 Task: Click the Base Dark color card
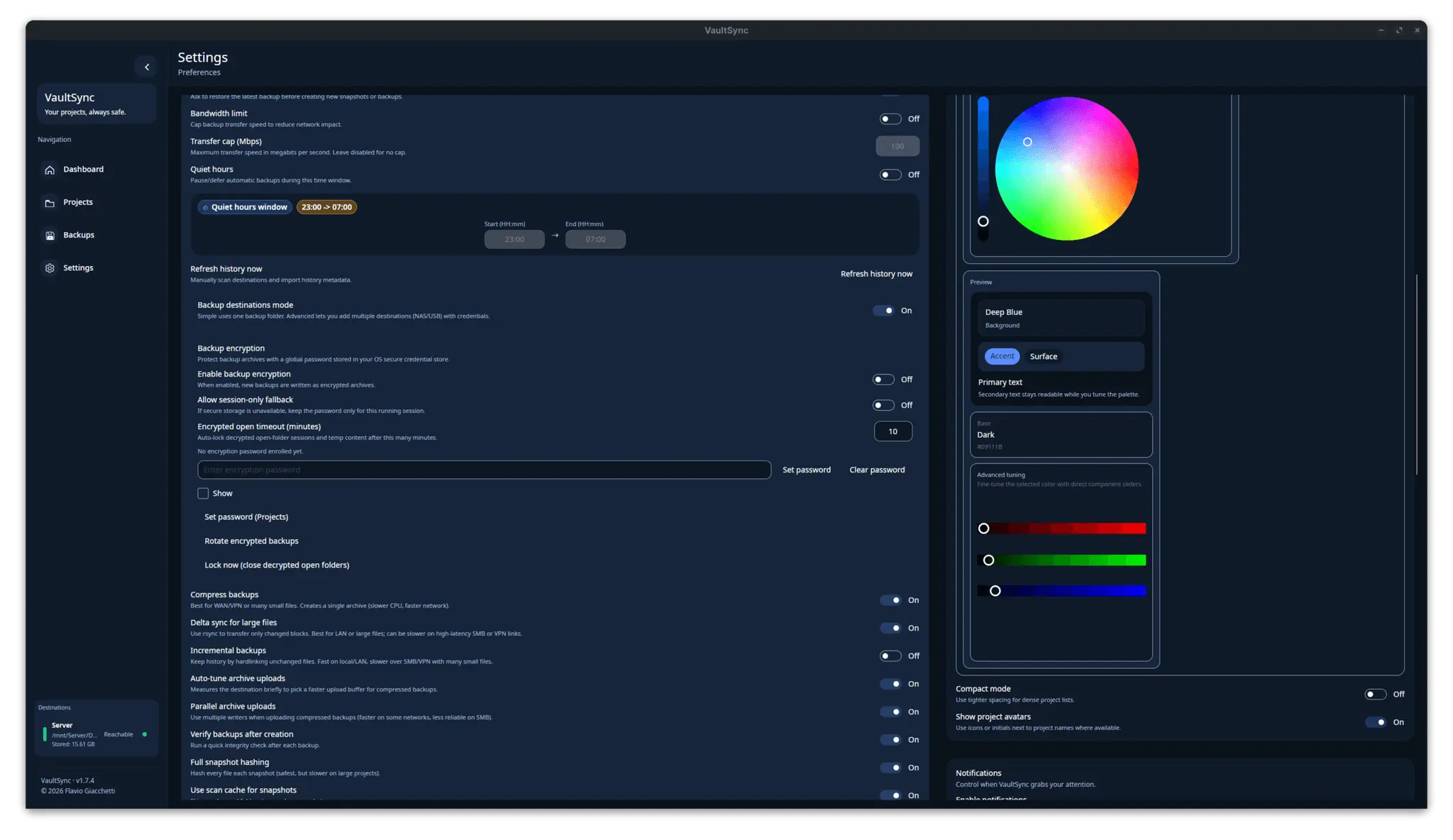click(1061, 435)
